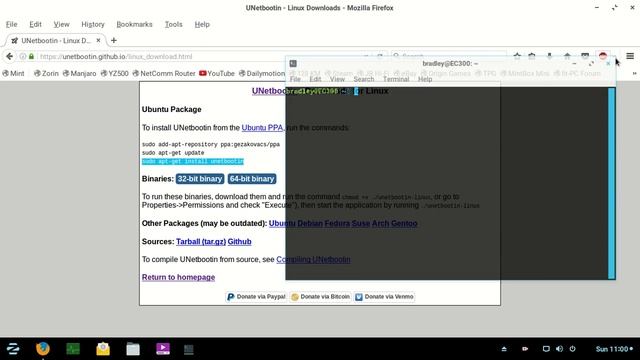The height and width of the screenshot is (360, 640).
Task: Click the terminal window's title bar icon
Action: pos(293,63)
